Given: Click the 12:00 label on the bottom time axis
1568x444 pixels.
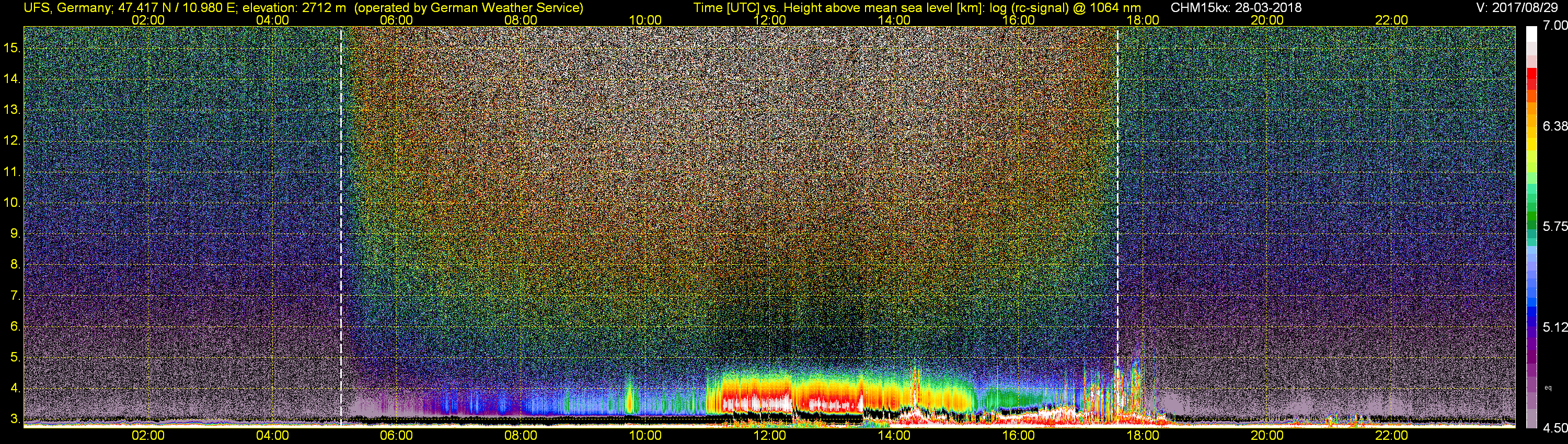Looking at the screenshot, I should [769, 436].
